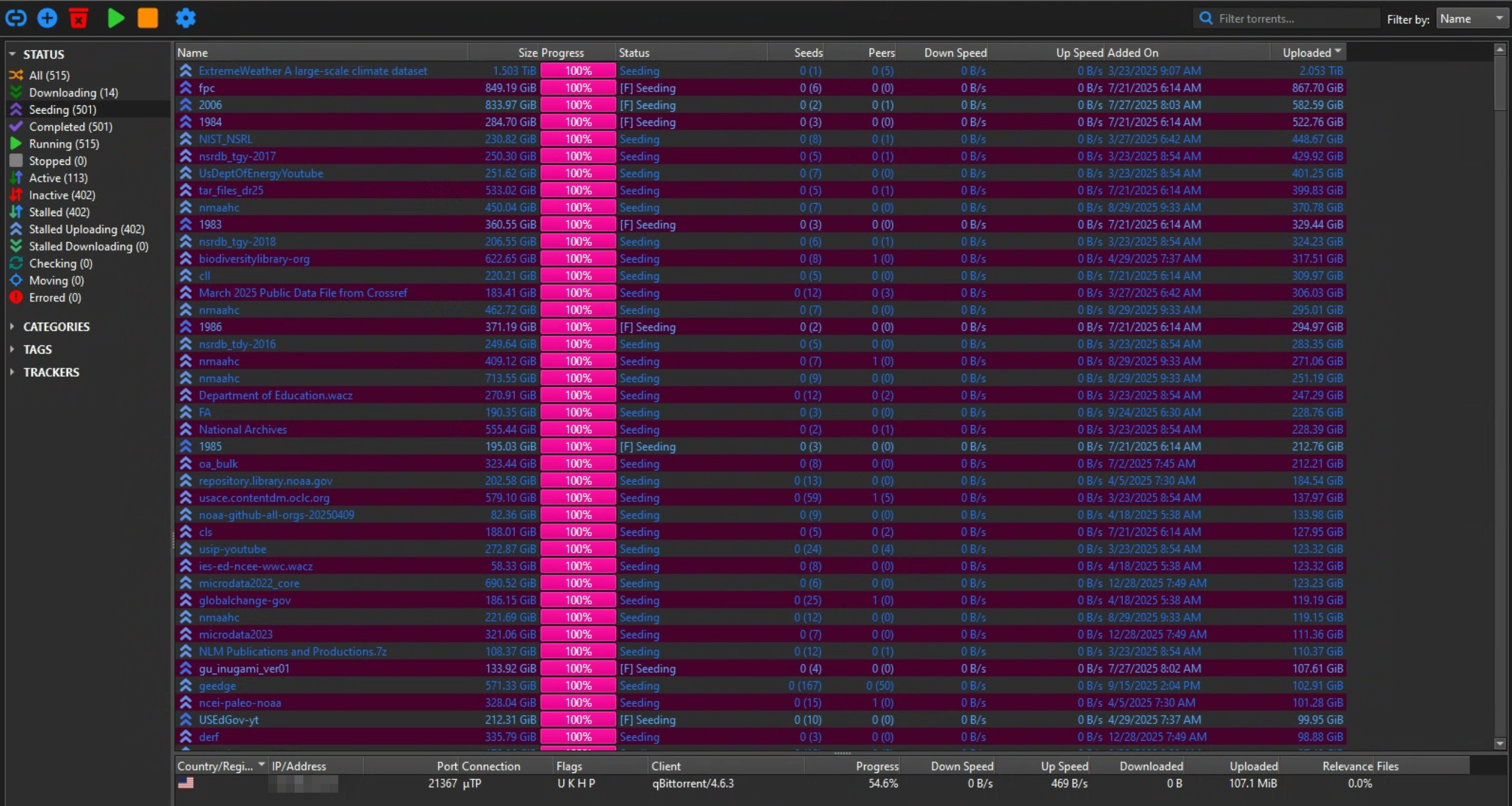
Task: Select the National Archives torrent row
Action: [x=243, y=430]
